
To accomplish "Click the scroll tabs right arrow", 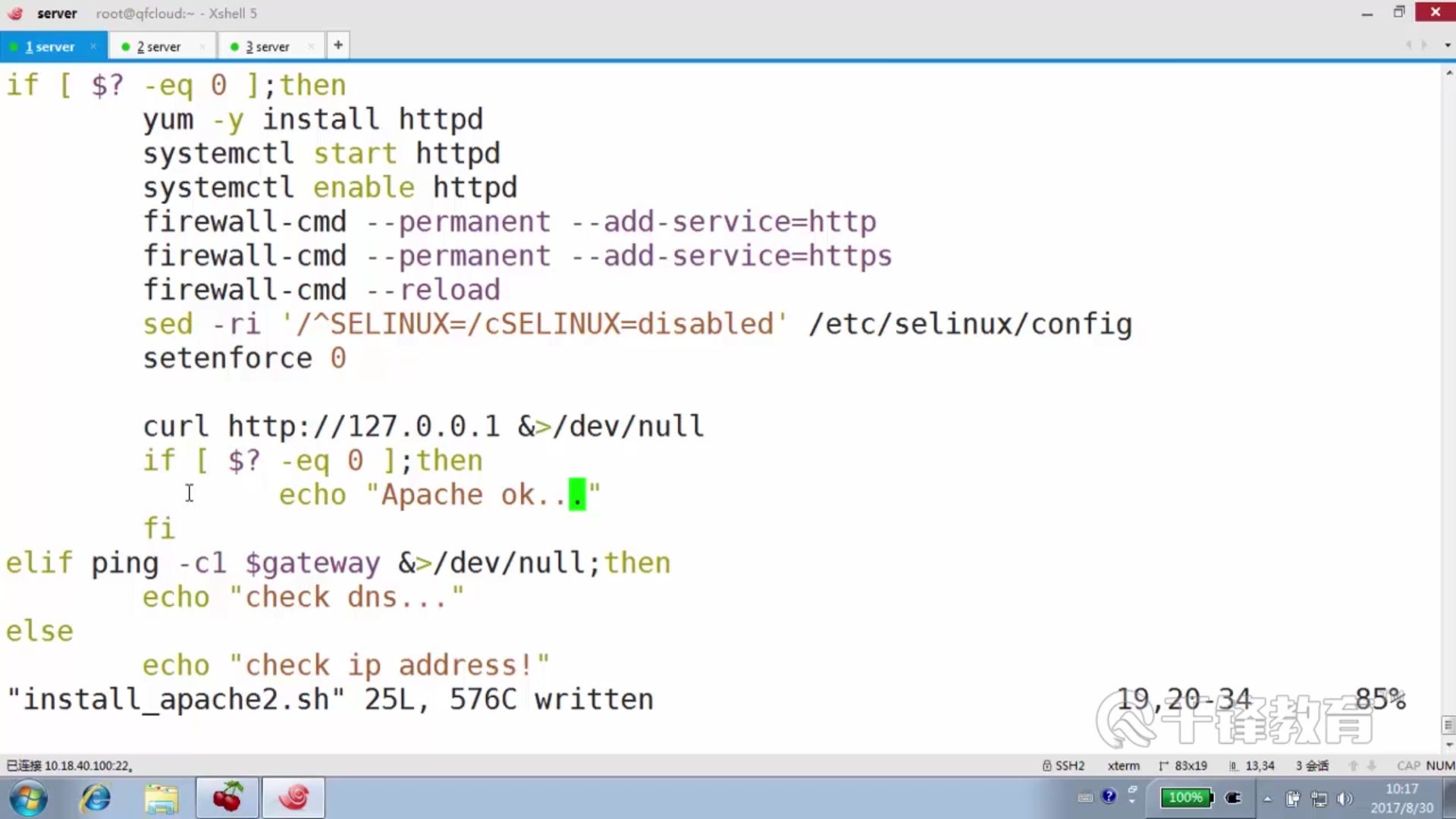I will pos(1424,45).
